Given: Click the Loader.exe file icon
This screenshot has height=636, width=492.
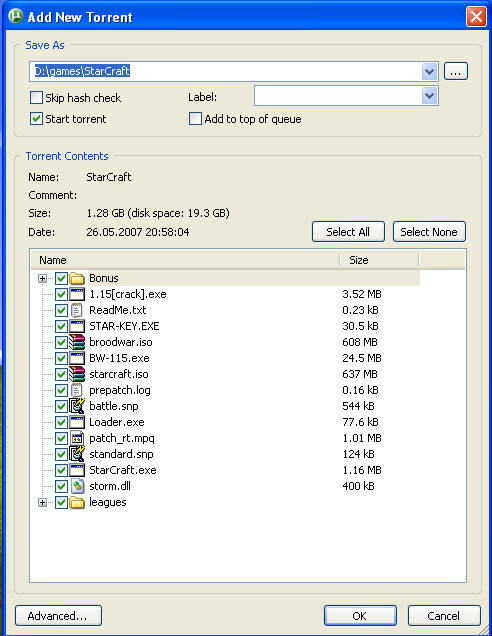Looking at the screenshot, I should click(77, 422).
